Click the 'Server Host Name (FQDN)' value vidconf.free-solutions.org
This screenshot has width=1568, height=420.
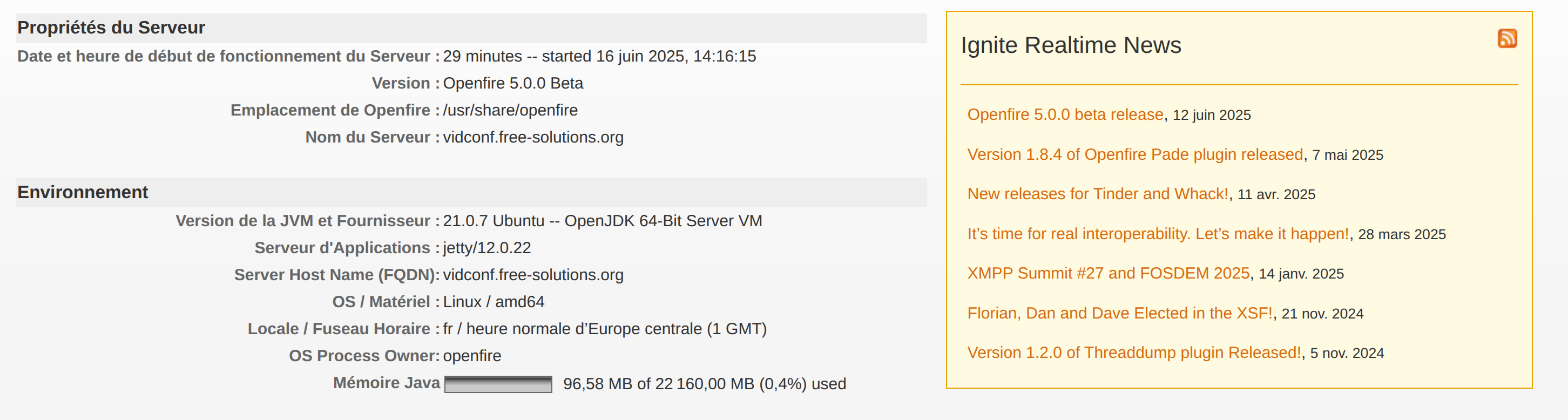tap(532, 275)
